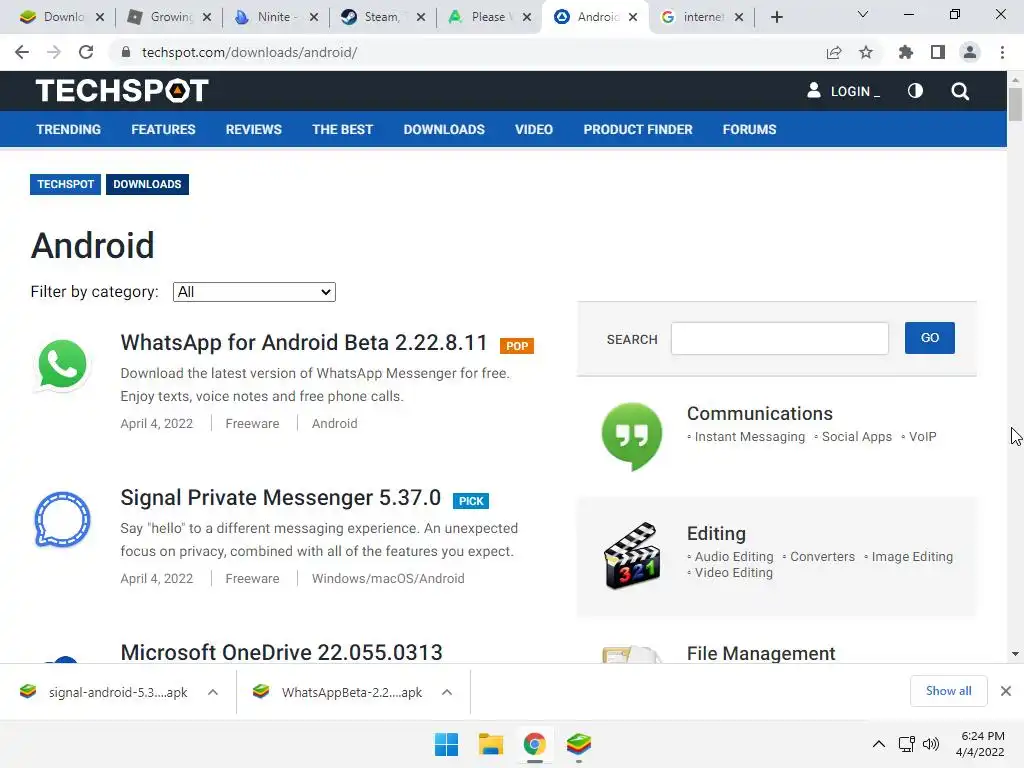1024x768 pixels.
Task: Open VIDEO nav menu
Action: coord(534,129)
